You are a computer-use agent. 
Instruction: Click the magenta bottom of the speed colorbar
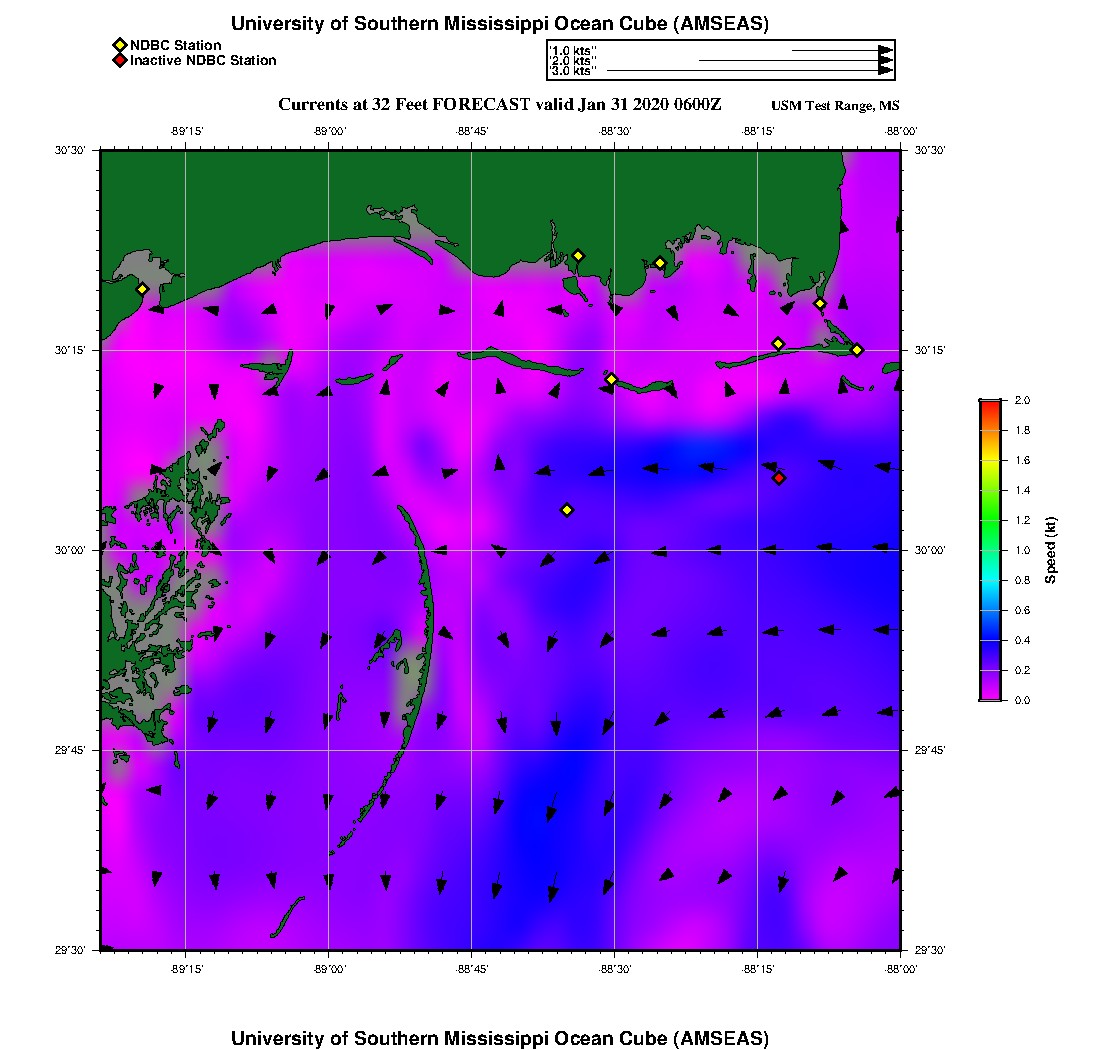pos(990,695)
